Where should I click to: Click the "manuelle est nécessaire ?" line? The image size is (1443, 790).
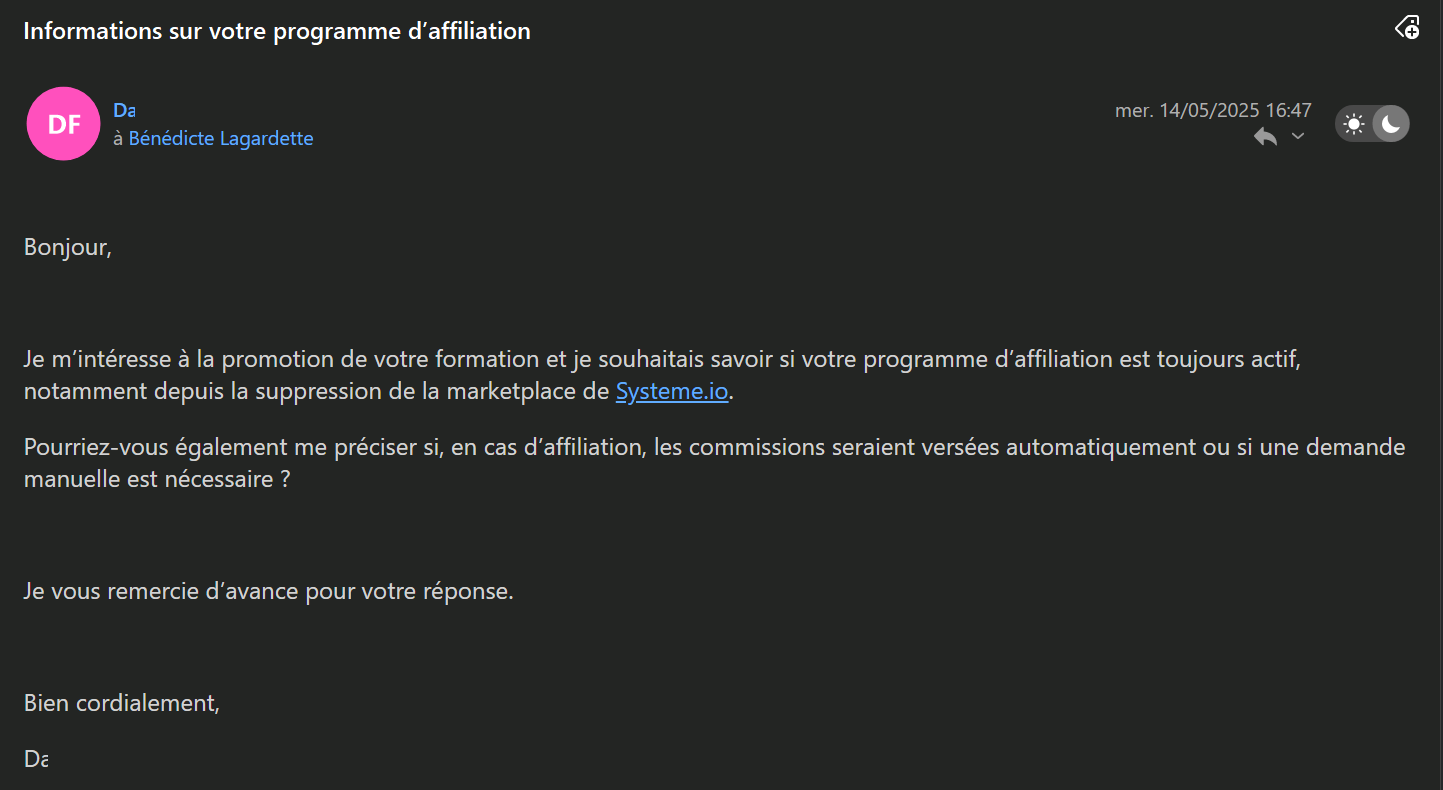(x=157, y=479)
